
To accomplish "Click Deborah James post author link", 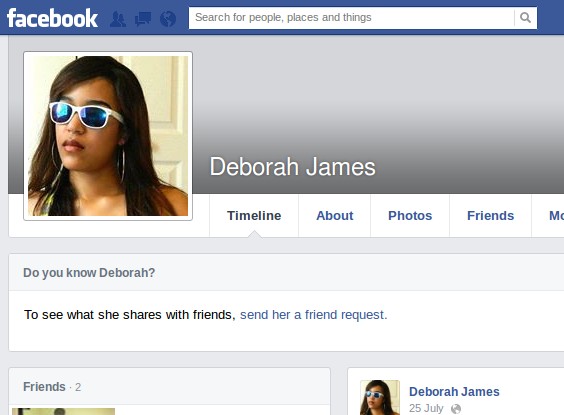I will click(454, 391).
